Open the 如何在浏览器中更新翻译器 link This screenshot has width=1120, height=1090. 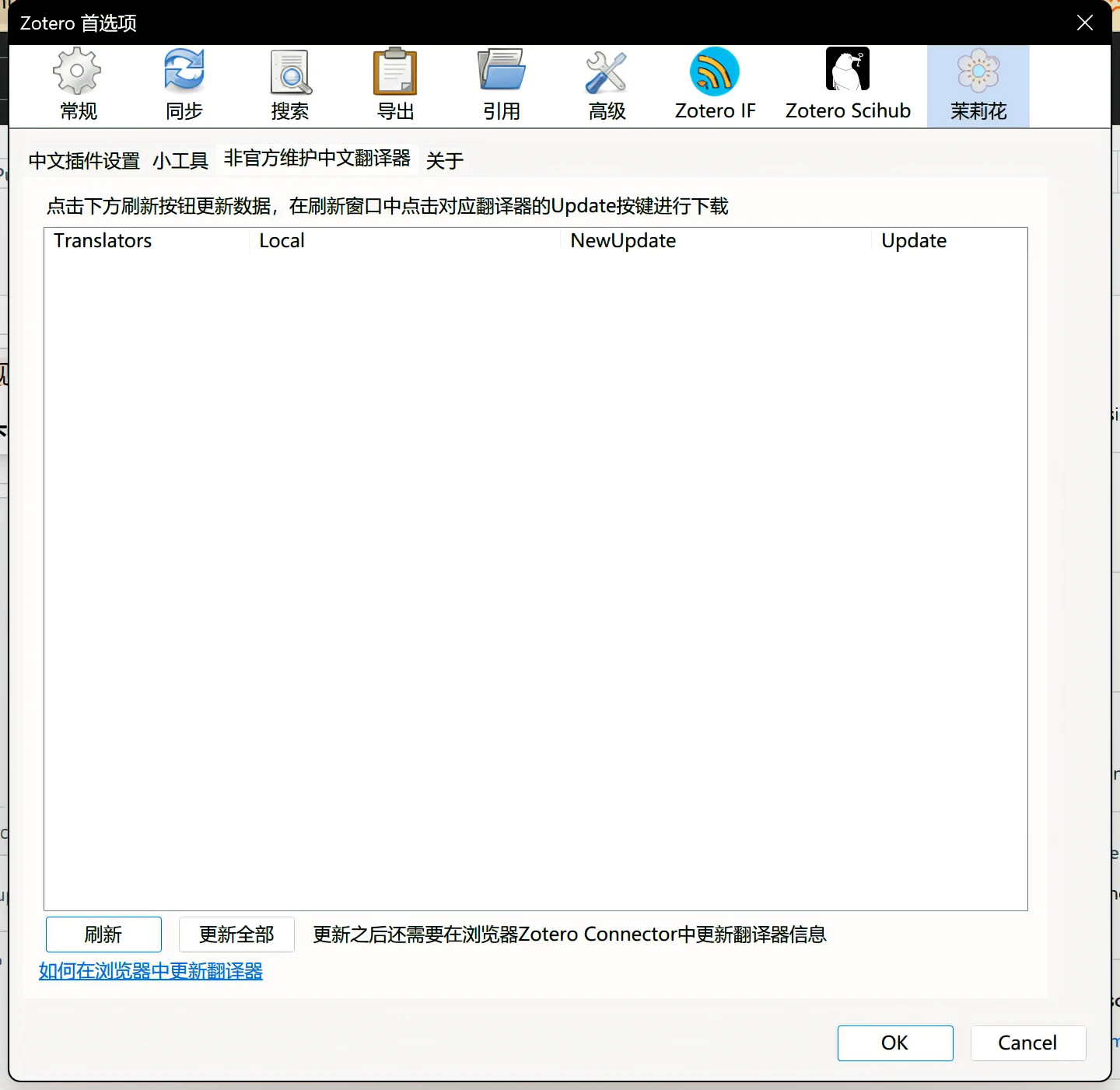(x=150, y=971)
